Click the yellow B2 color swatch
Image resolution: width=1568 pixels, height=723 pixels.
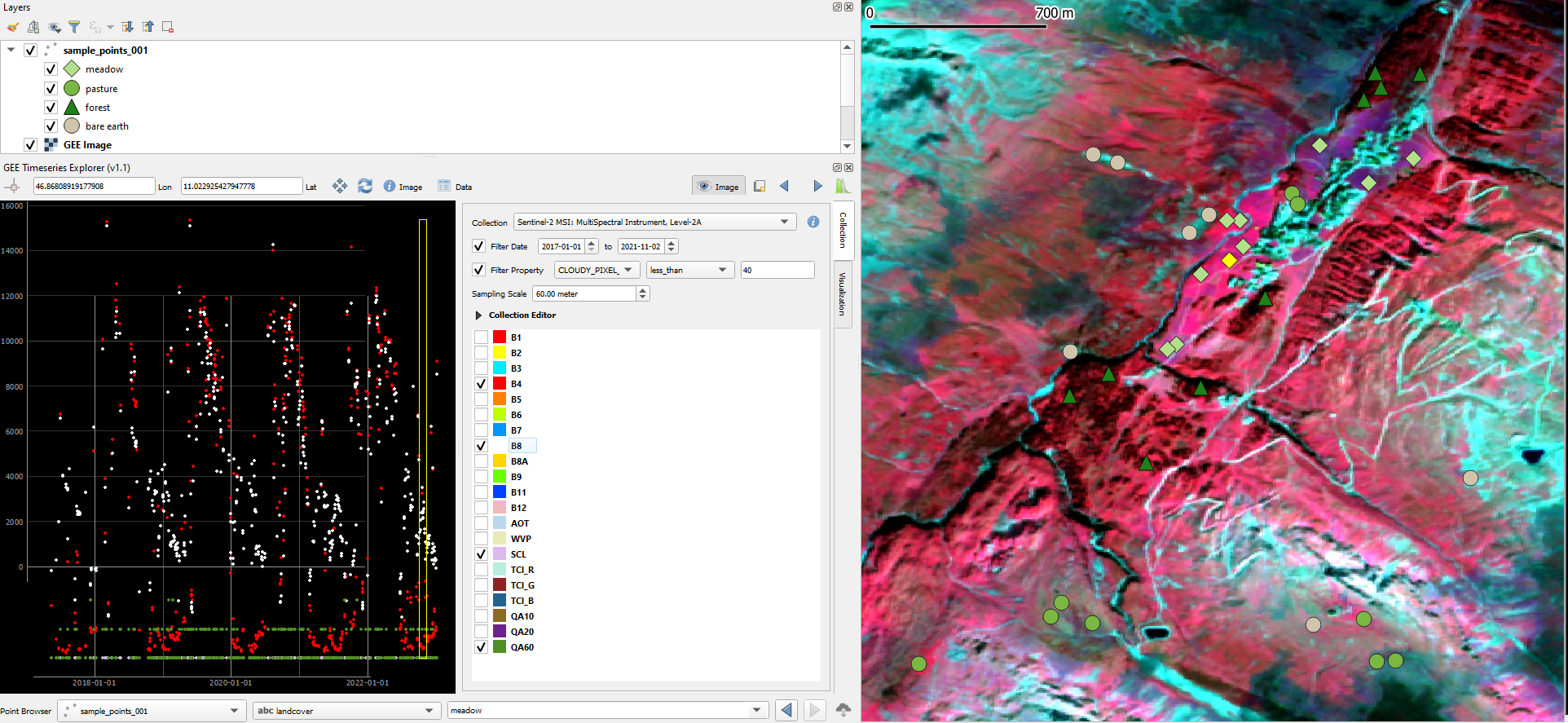(x=500, y=353)
